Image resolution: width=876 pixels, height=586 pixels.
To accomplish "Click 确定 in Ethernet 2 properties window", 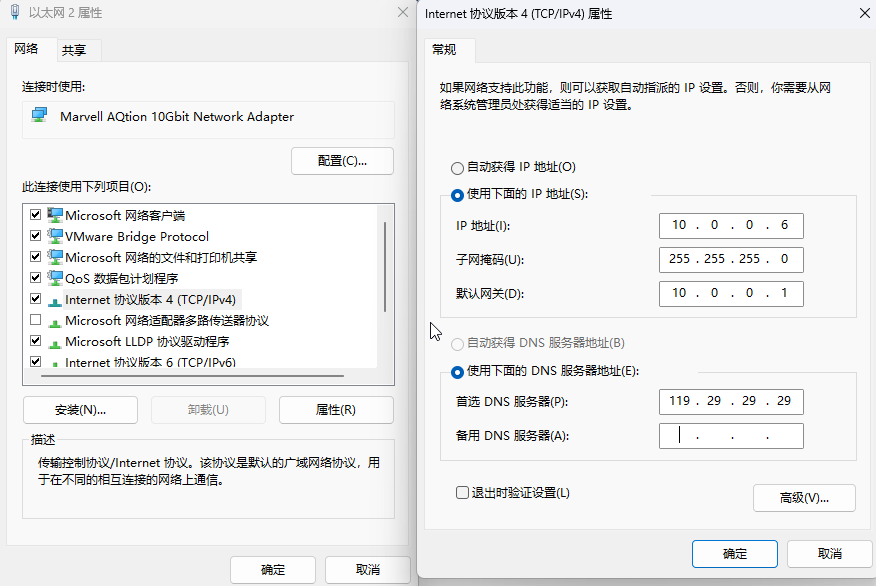I will tap(273, 570).
